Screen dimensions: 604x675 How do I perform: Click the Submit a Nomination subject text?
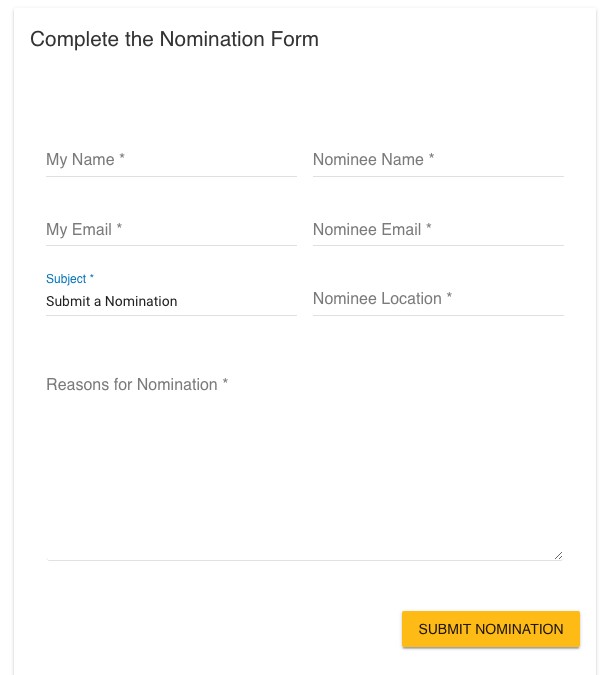(111, 301)
